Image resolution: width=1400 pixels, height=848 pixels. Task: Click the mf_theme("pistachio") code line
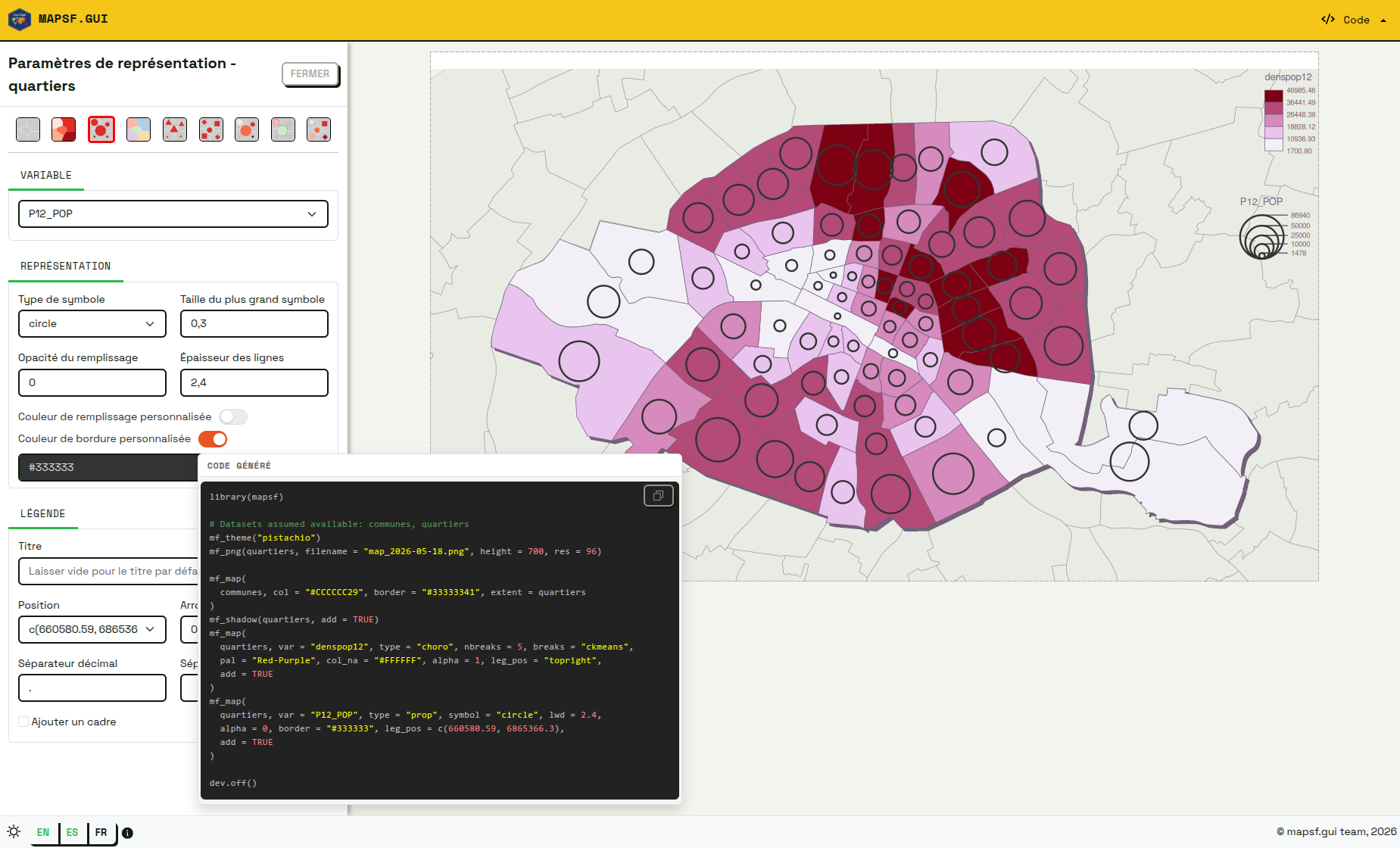(265, 538)
